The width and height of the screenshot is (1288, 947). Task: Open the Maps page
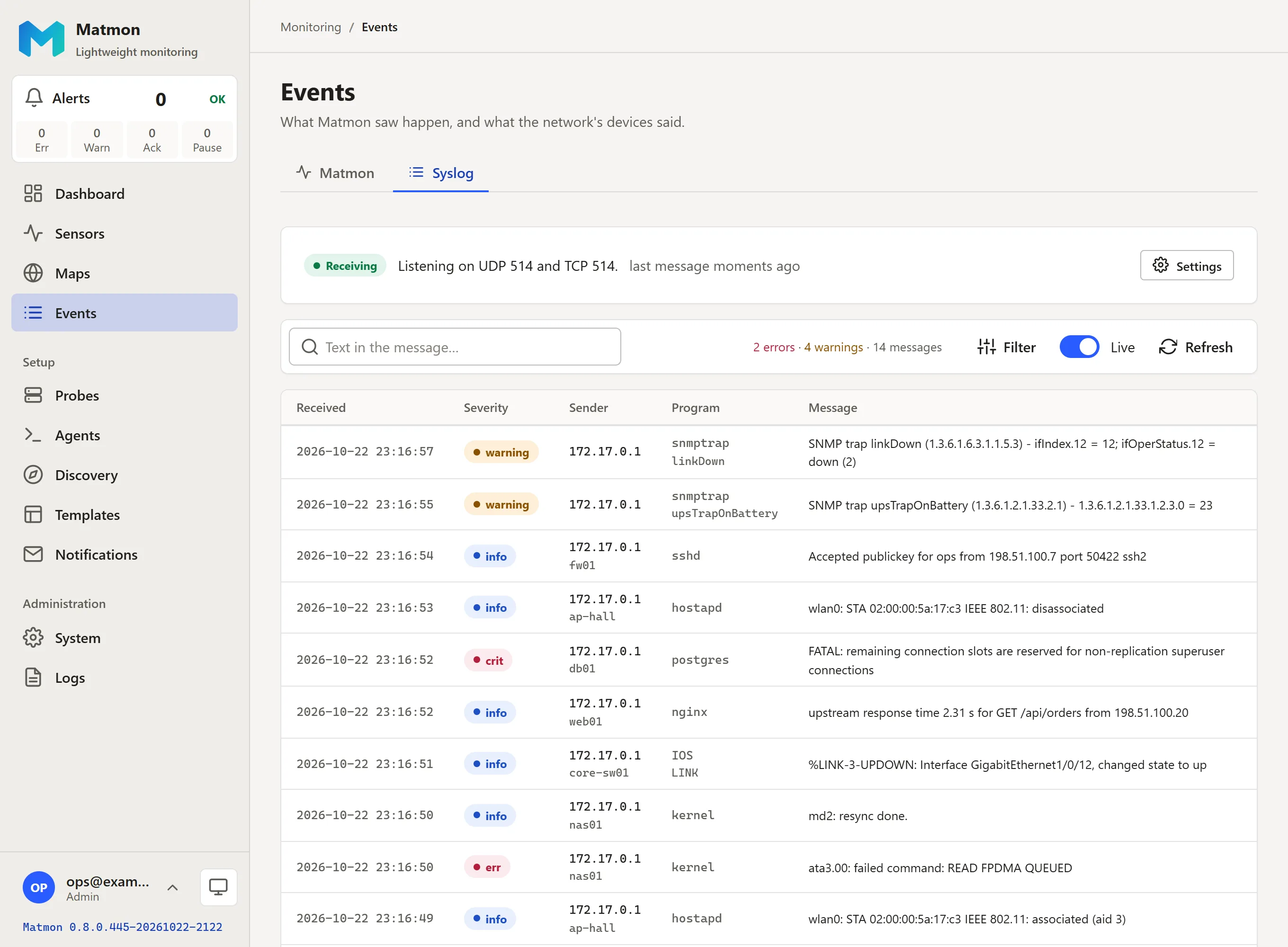[x=125, y=273]
